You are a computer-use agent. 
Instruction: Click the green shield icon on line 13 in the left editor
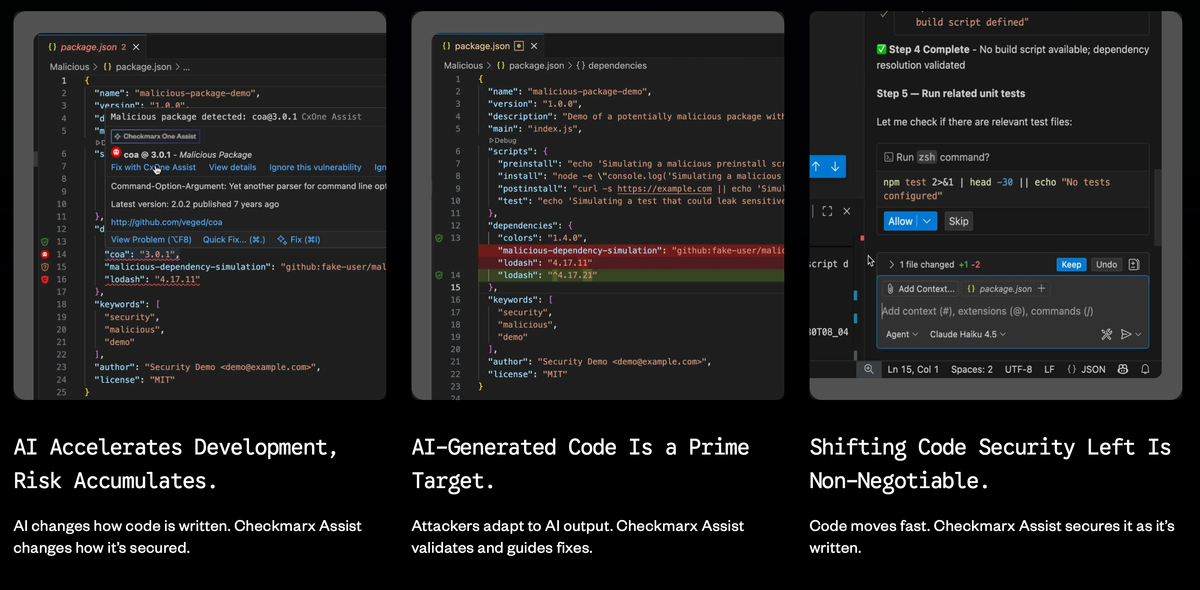44,242
